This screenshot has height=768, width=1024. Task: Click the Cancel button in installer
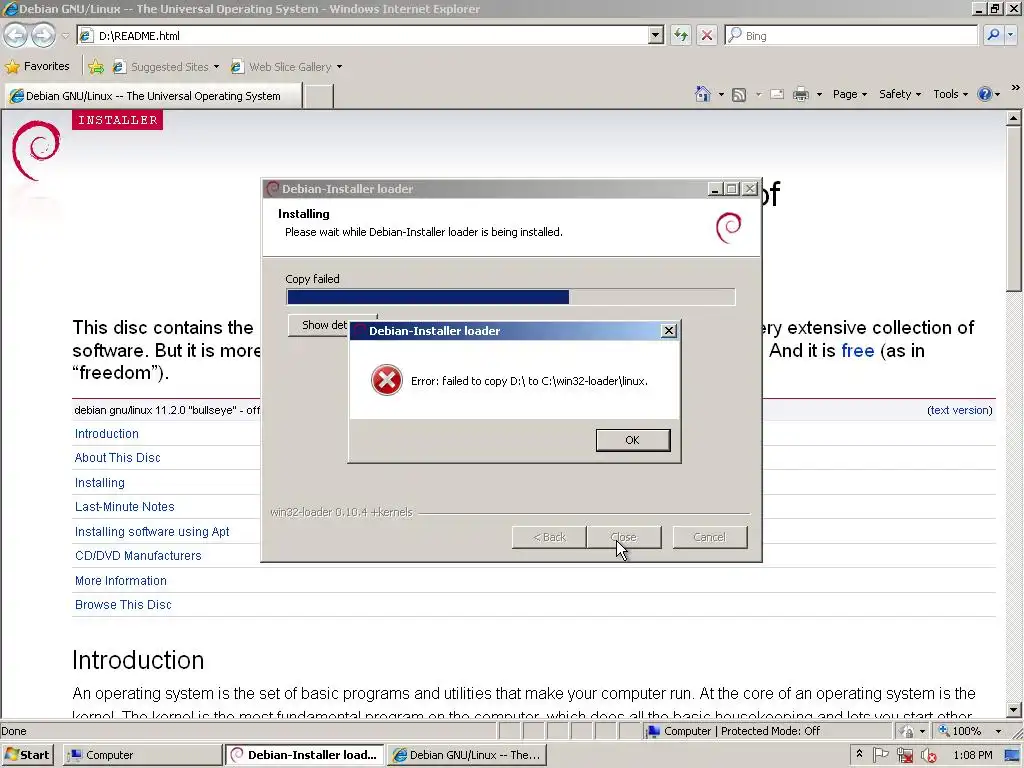pos(709,537)
